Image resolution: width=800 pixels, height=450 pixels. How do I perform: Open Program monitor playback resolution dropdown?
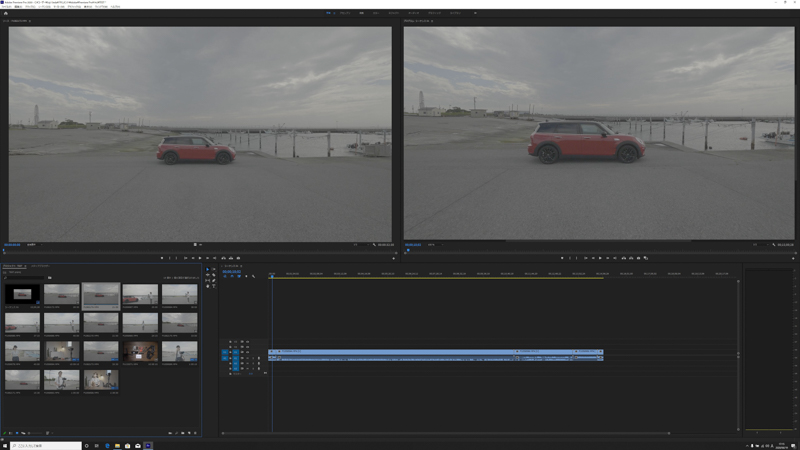tap(759, 245)
